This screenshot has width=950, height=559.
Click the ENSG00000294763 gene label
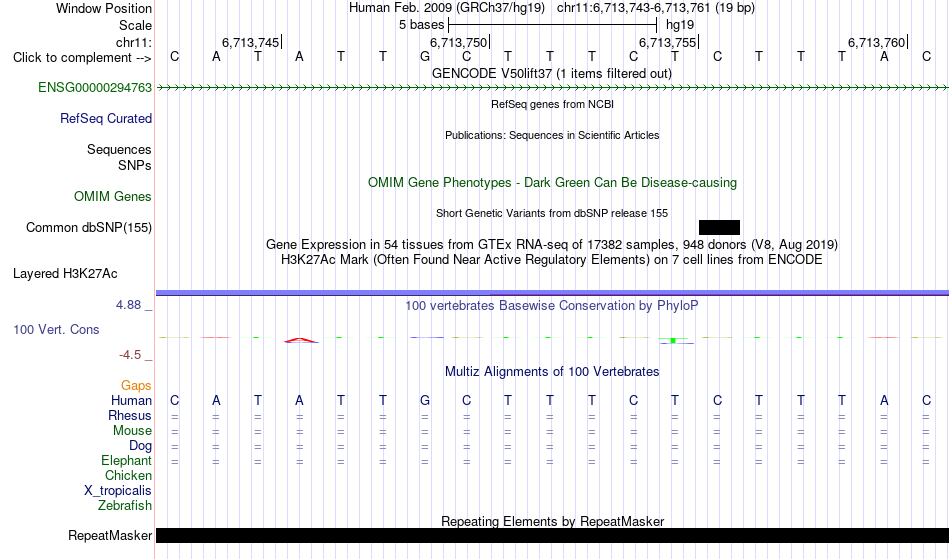(95, 88)
